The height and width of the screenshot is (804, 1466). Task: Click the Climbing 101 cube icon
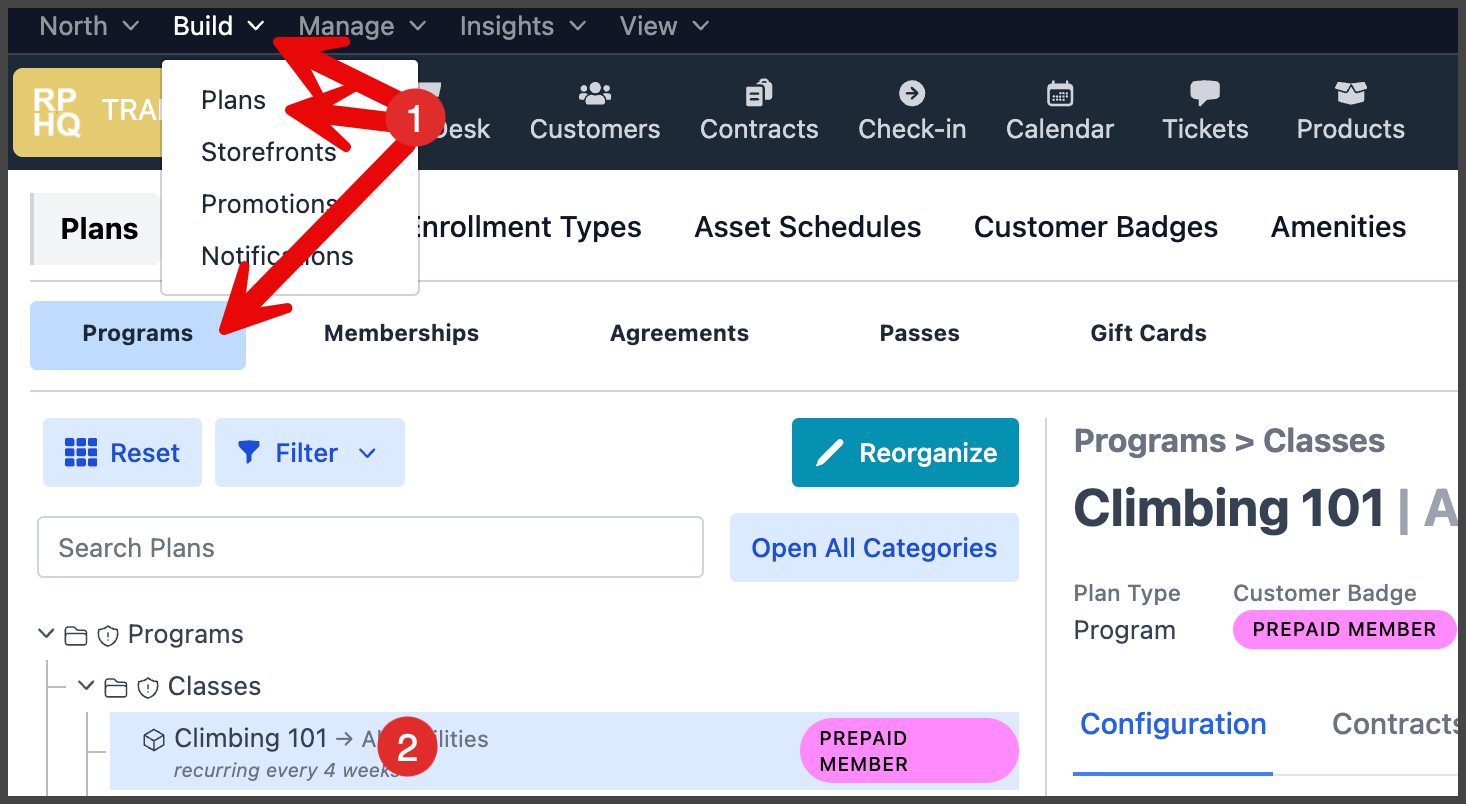click(154, 740)
